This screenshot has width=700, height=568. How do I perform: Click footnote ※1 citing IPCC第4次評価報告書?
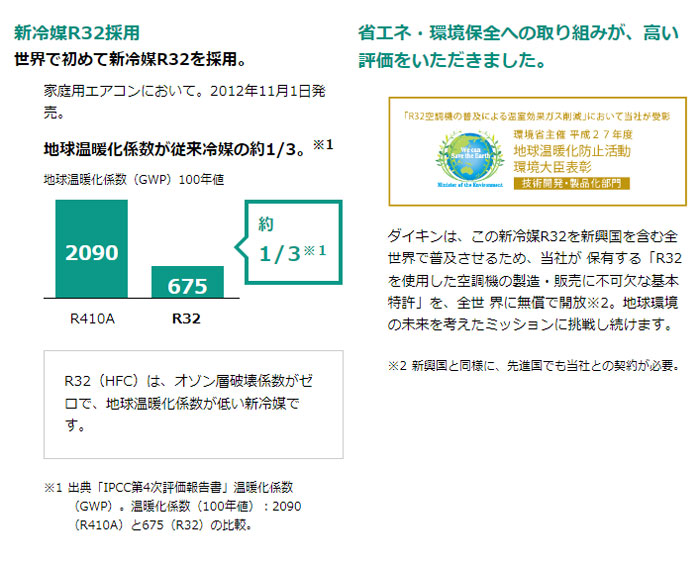[x=173, y=506]
